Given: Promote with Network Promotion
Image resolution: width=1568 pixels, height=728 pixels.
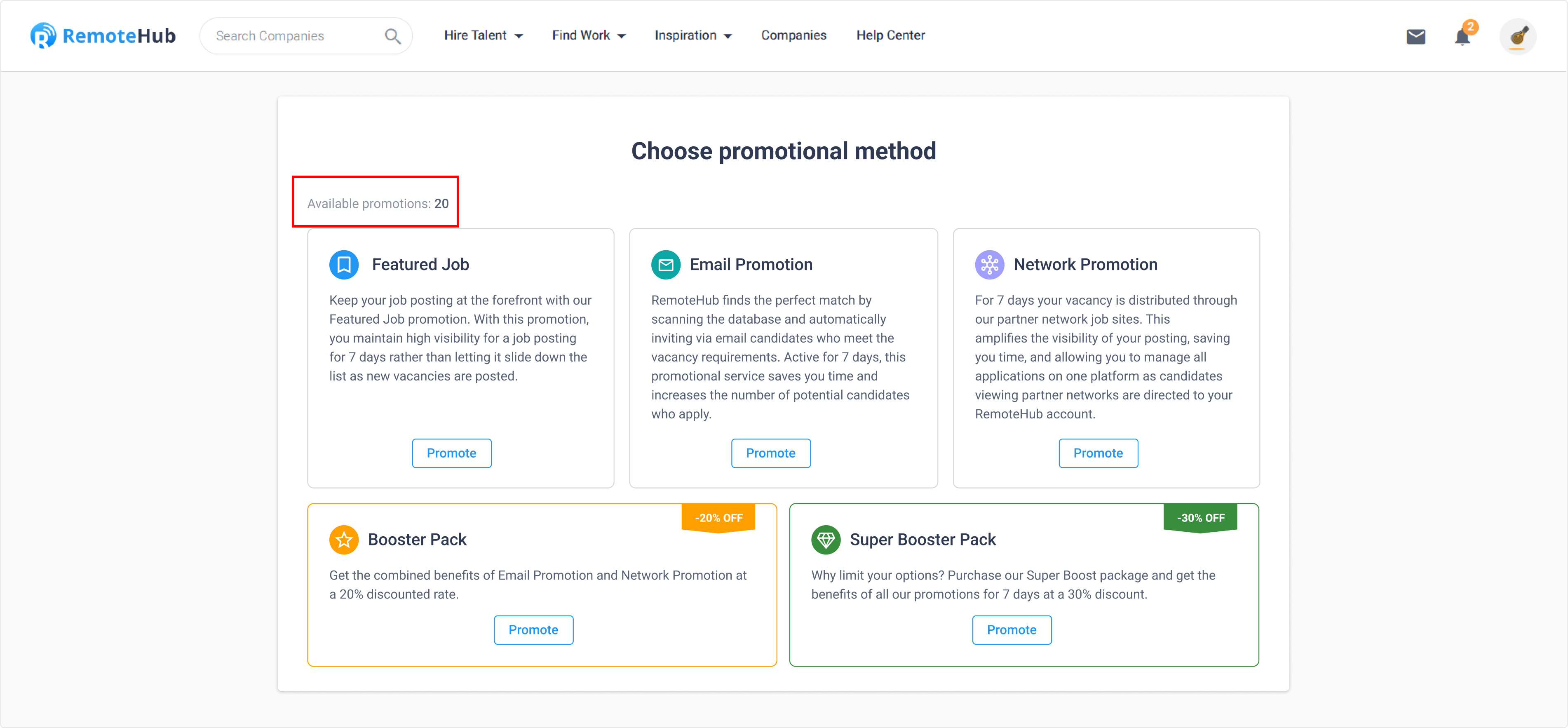Looking at the screenshot, I should [1098, 453].
